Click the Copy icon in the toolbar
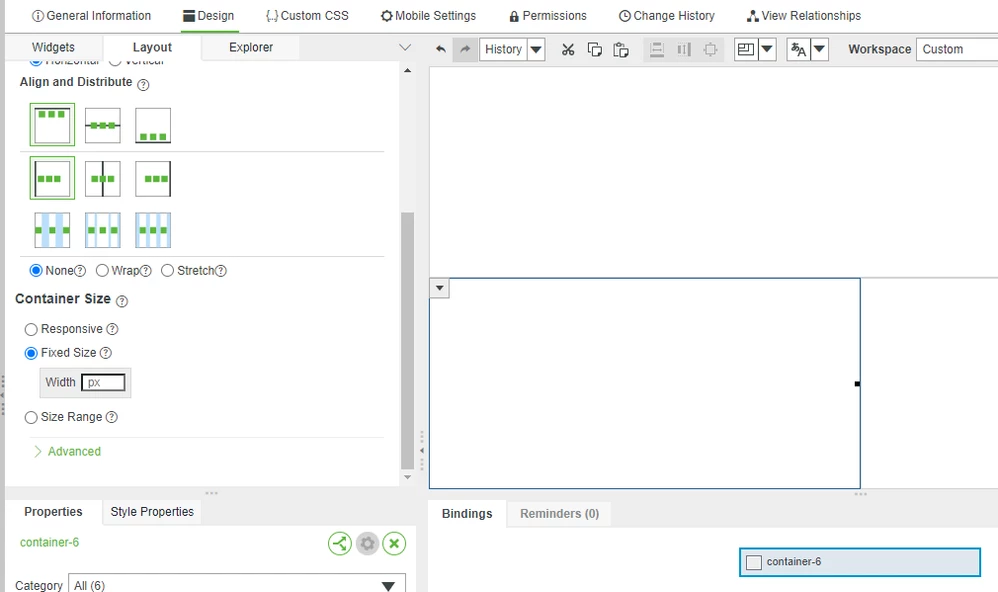The width and height of the screenshot is (998, 592). click(x=594, y=48)
